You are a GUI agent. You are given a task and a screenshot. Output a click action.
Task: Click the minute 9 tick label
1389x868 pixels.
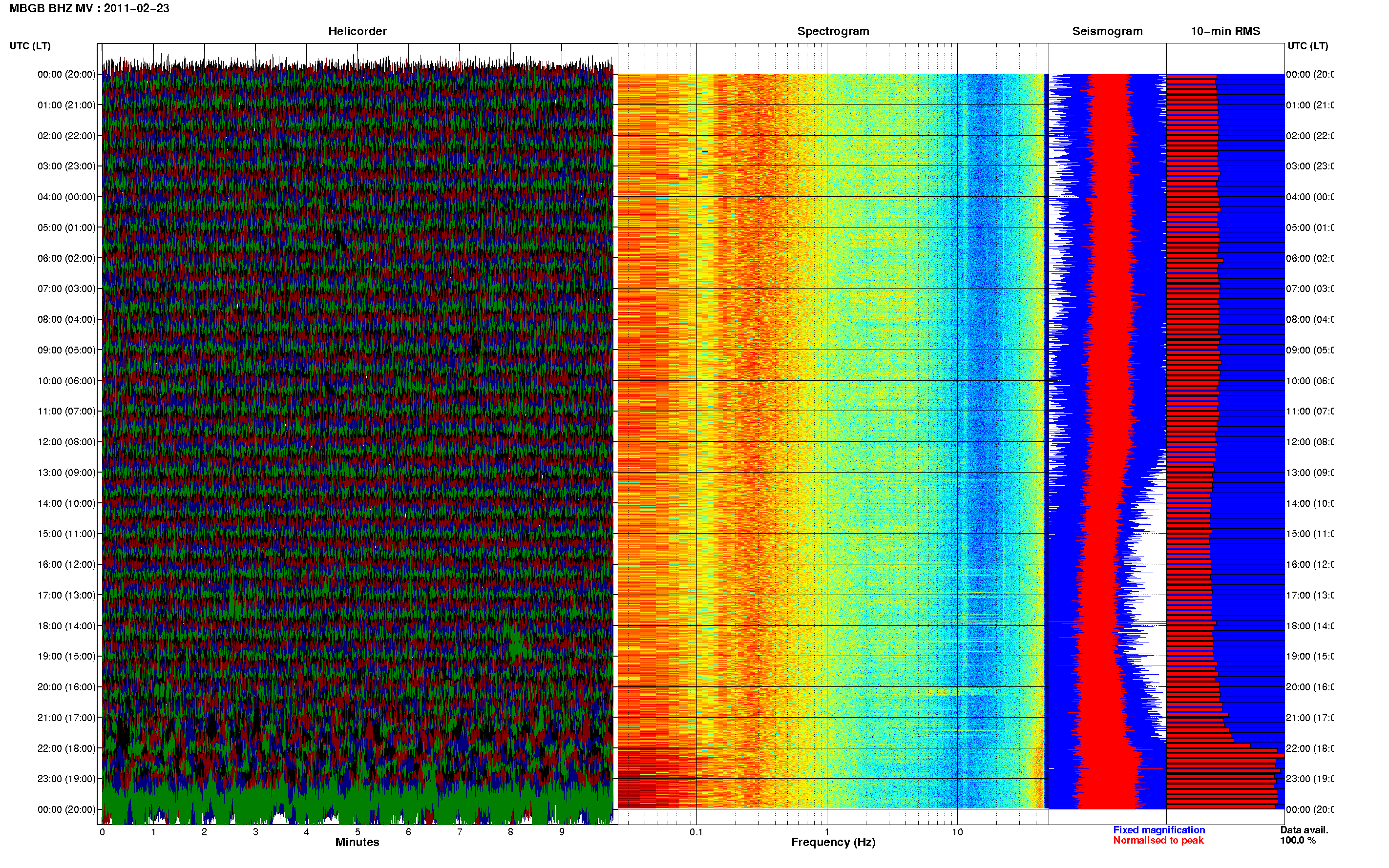pyautogui.click(x=562, y=832)
